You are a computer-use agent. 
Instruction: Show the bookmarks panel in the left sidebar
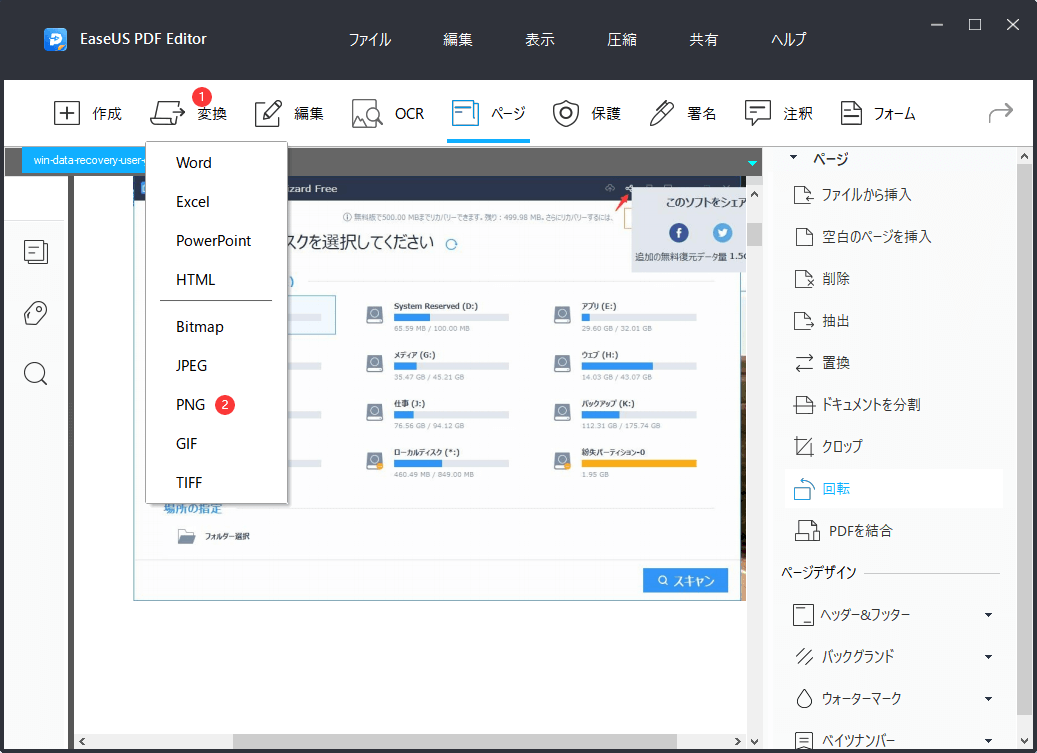coord(35,313)
